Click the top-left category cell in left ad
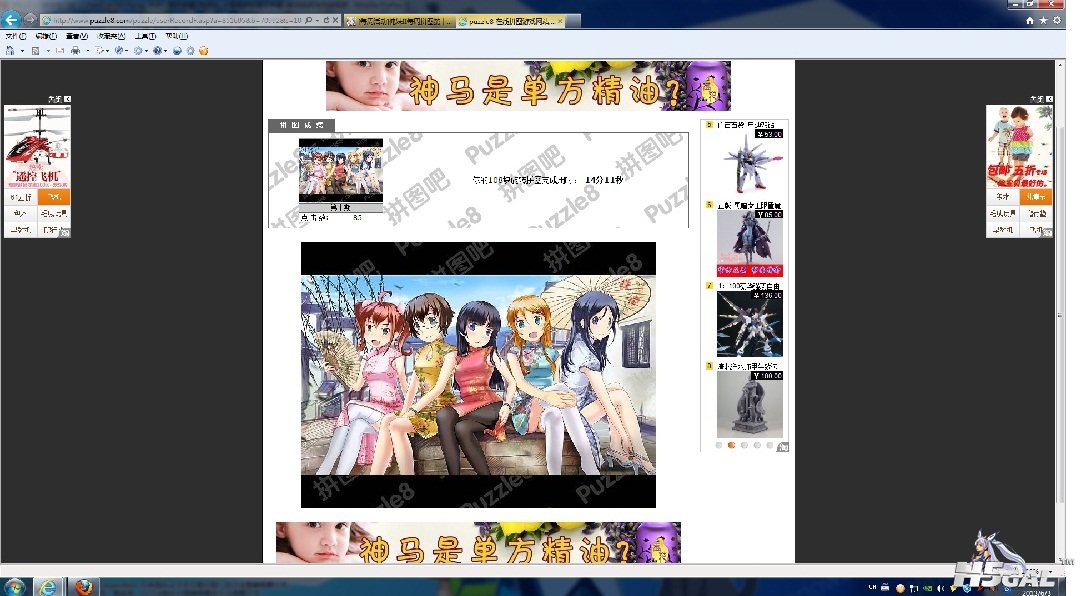1080x596 pixels. (21, 197)
